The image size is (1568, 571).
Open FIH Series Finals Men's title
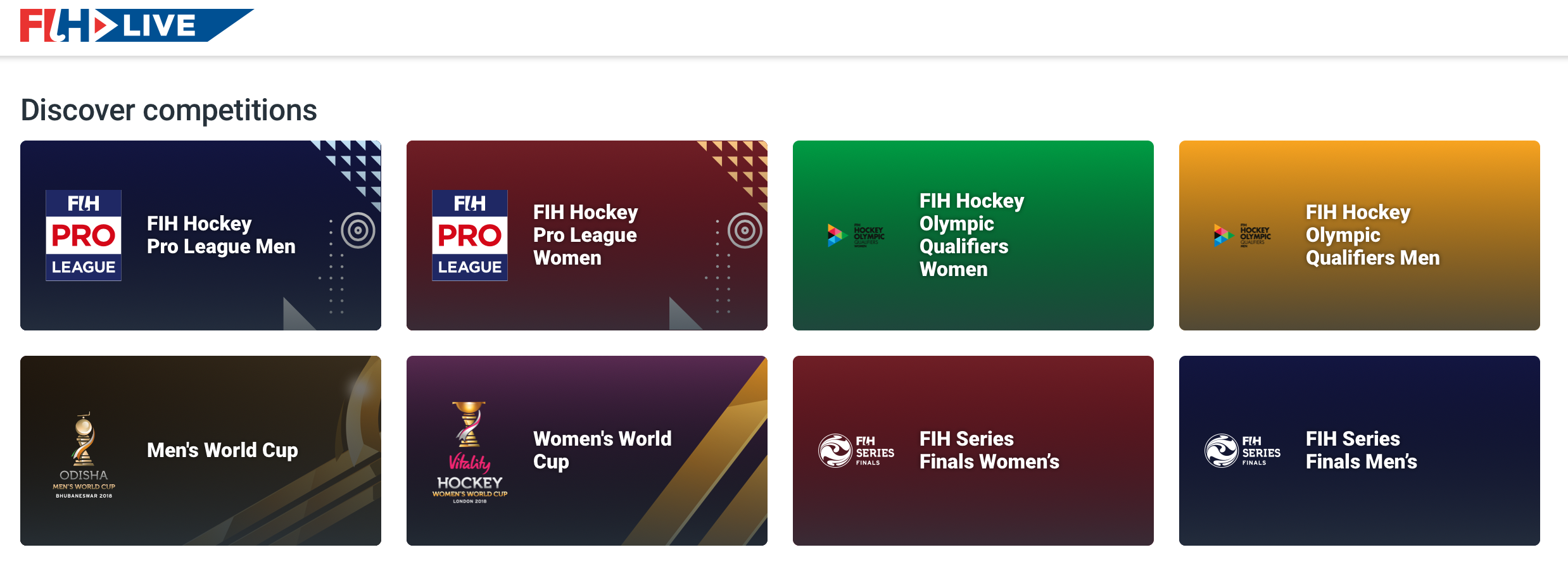[x=1362, y=450]
